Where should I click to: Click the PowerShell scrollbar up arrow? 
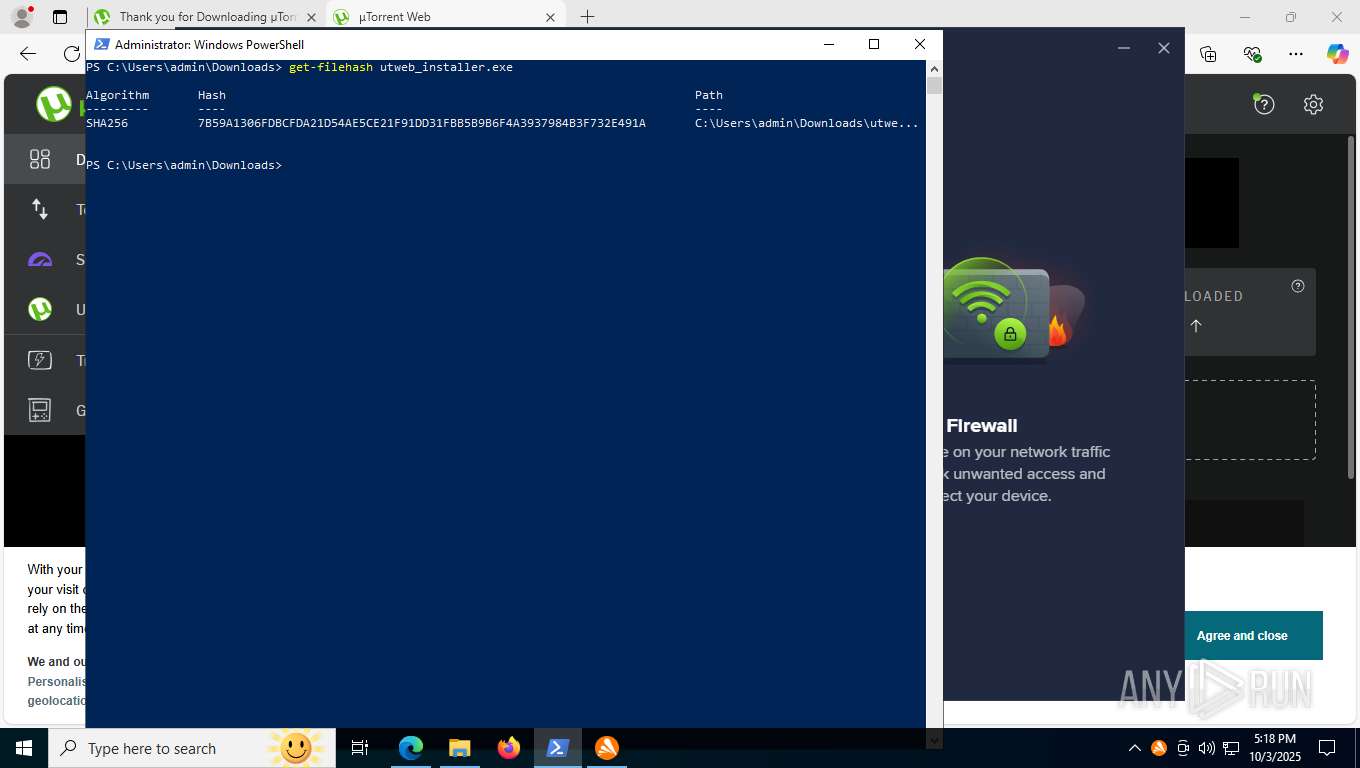(934, 69)
